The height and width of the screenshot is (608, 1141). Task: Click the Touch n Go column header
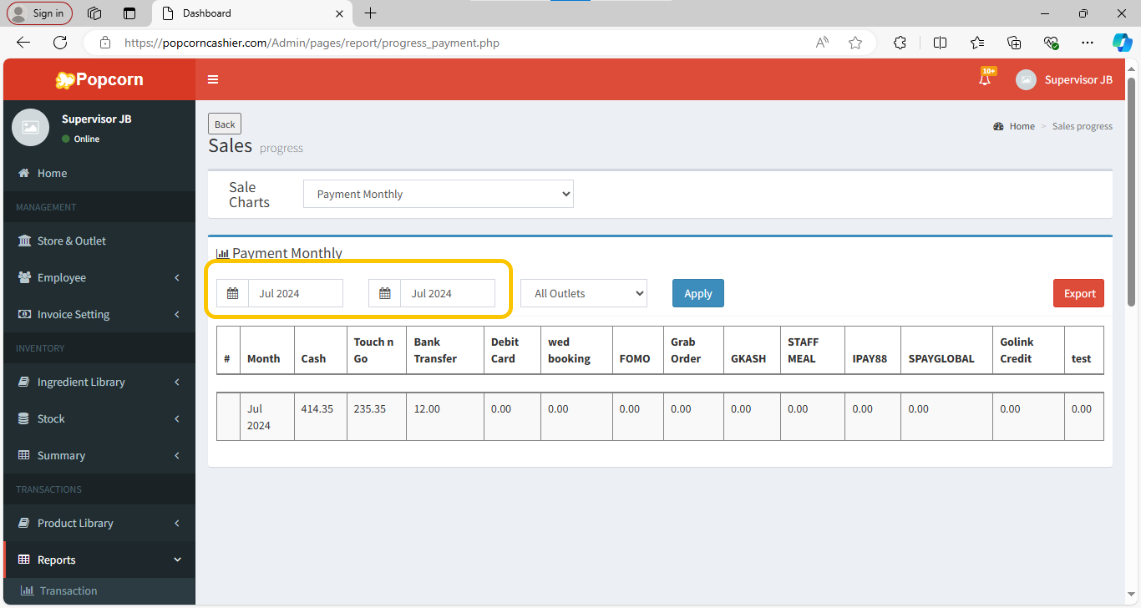click(x=376, y=351)
